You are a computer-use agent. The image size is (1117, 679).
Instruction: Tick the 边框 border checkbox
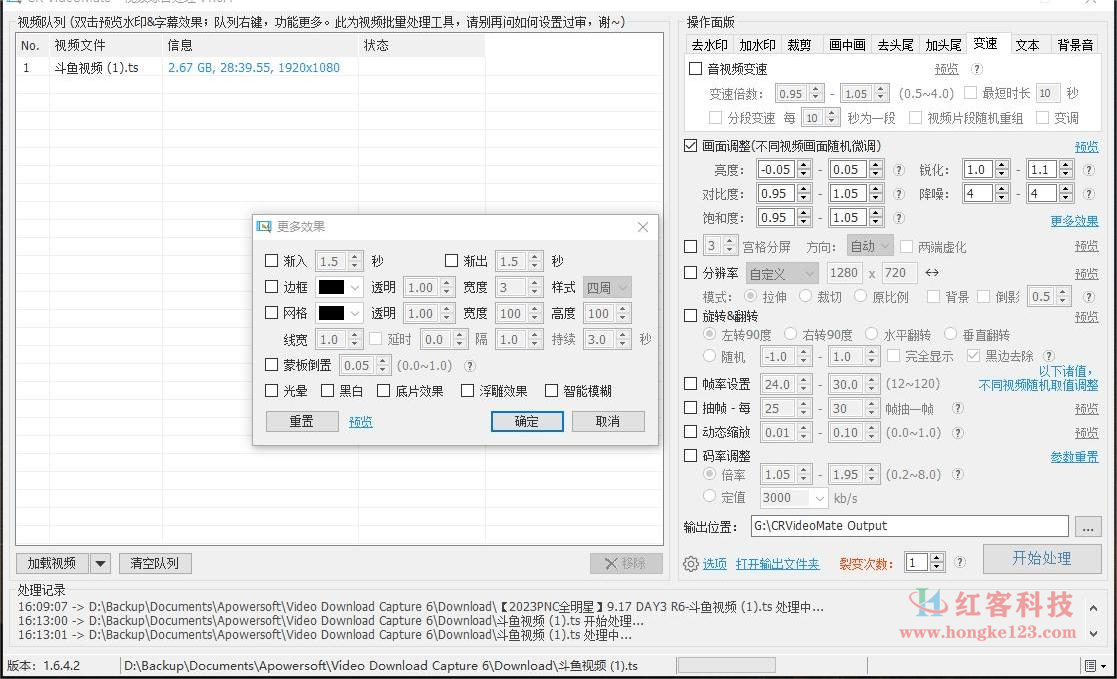point(271,286)
